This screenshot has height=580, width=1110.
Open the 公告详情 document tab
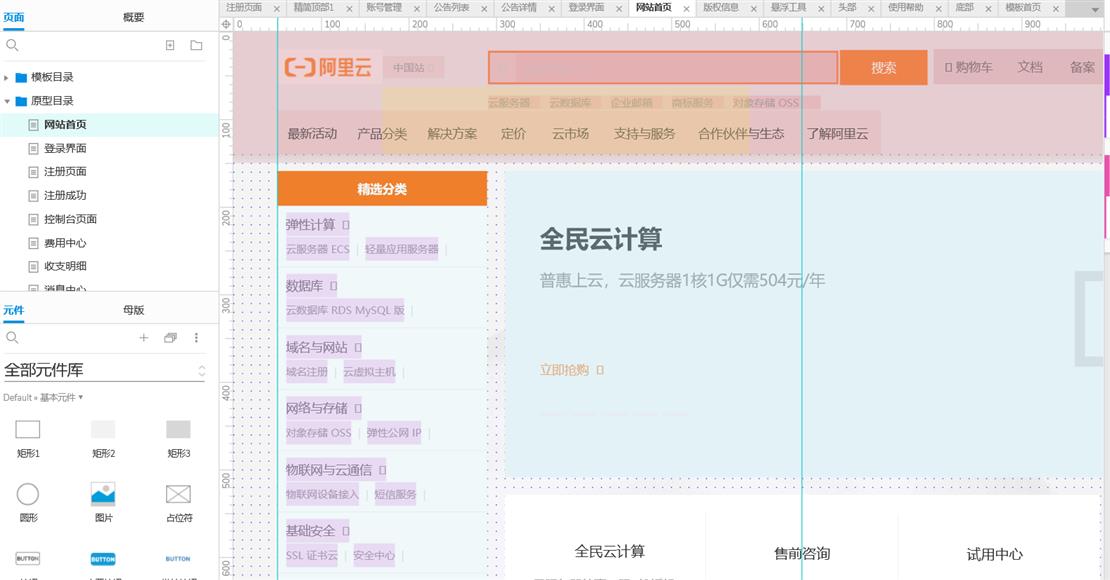coord(519,8)
